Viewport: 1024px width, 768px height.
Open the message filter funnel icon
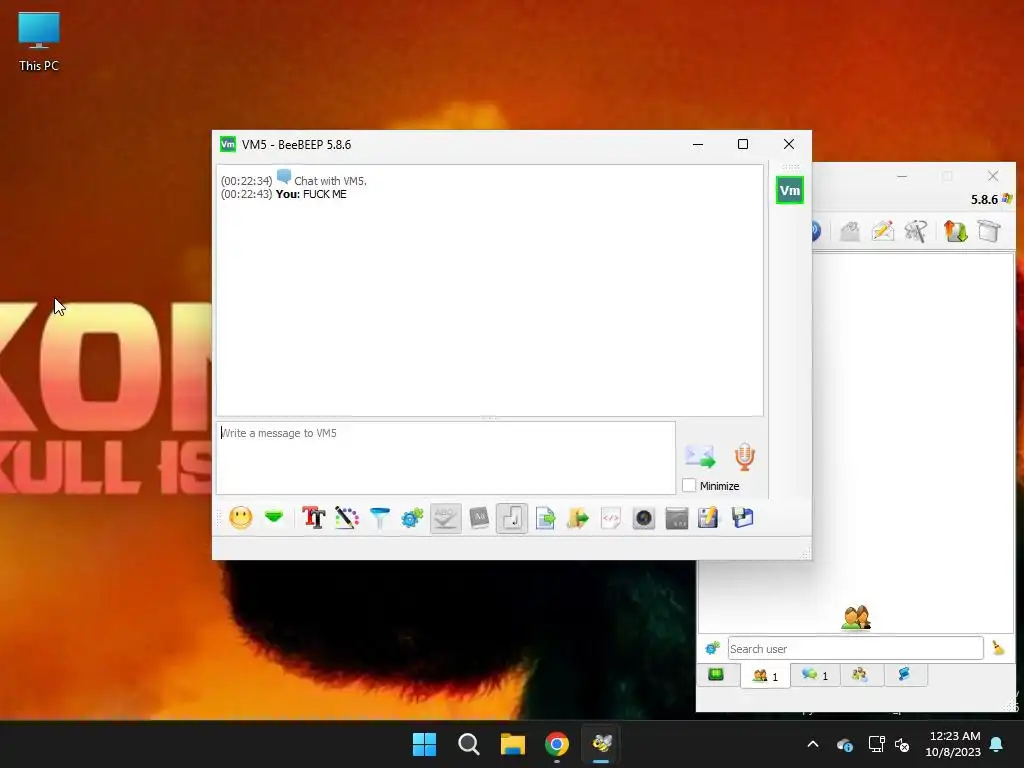379,518
